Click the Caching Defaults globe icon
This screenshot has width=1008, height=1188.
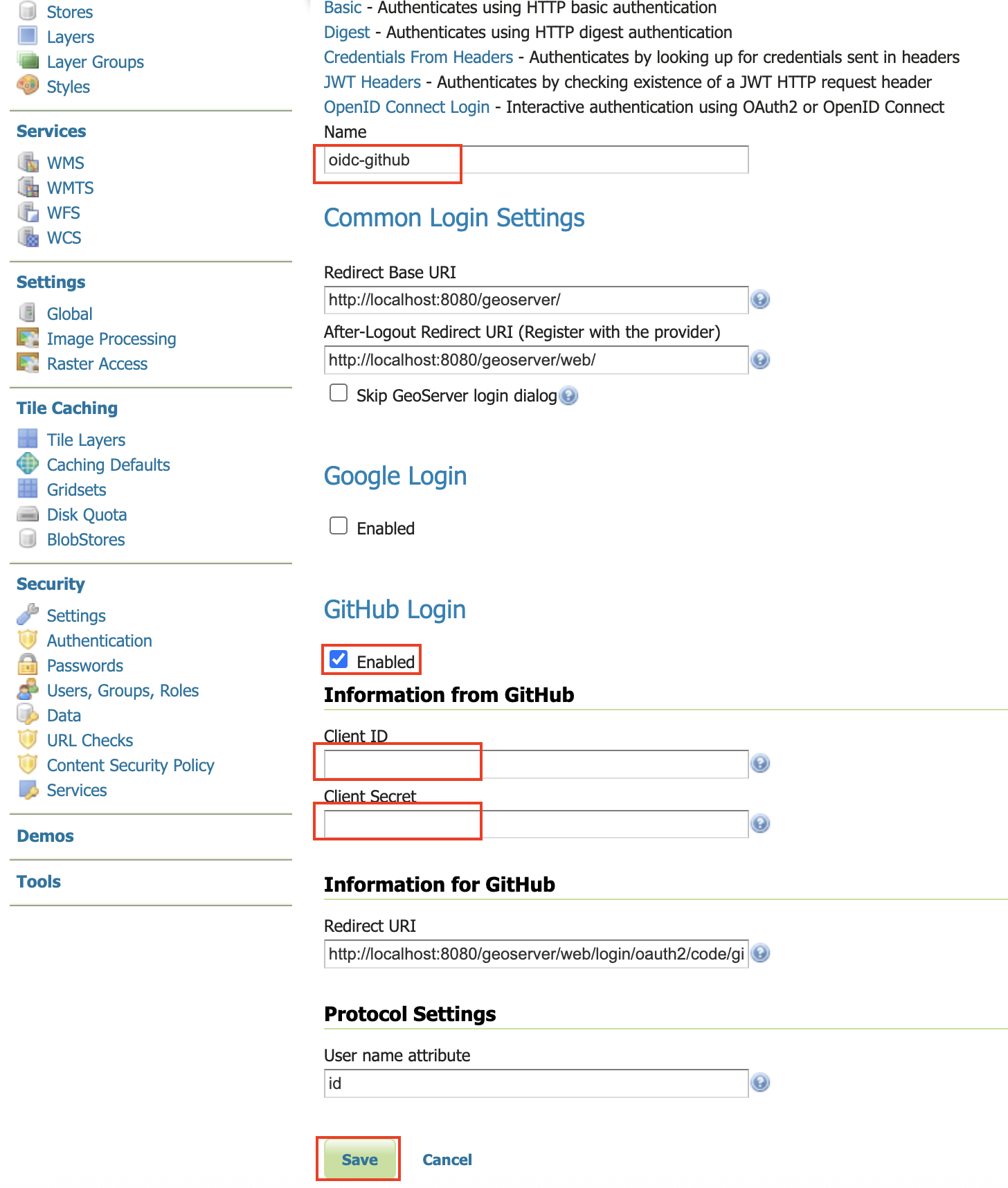point(28,464)
